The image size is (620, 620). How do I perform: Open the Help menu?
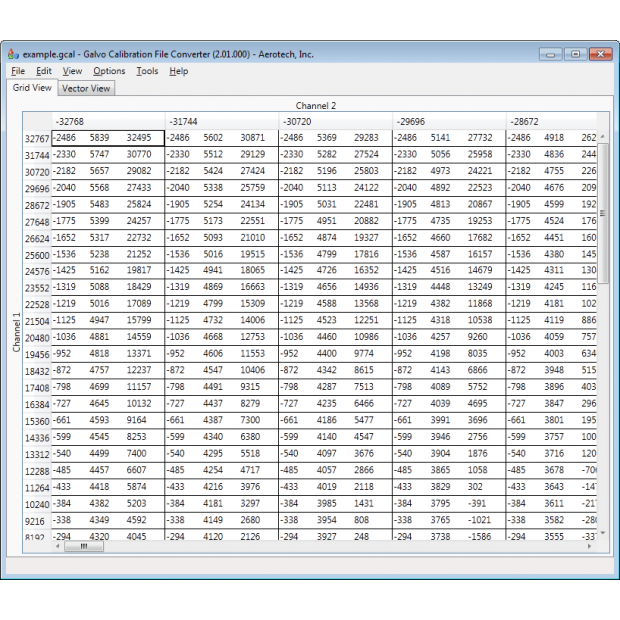click(178, 71)
